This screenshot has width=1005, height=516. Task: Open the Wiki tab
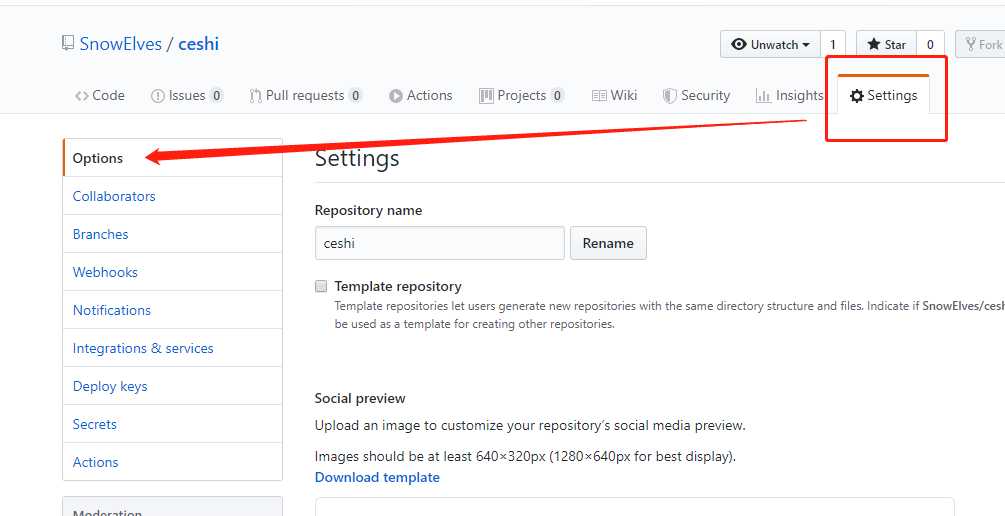click(x=614, y=96)
